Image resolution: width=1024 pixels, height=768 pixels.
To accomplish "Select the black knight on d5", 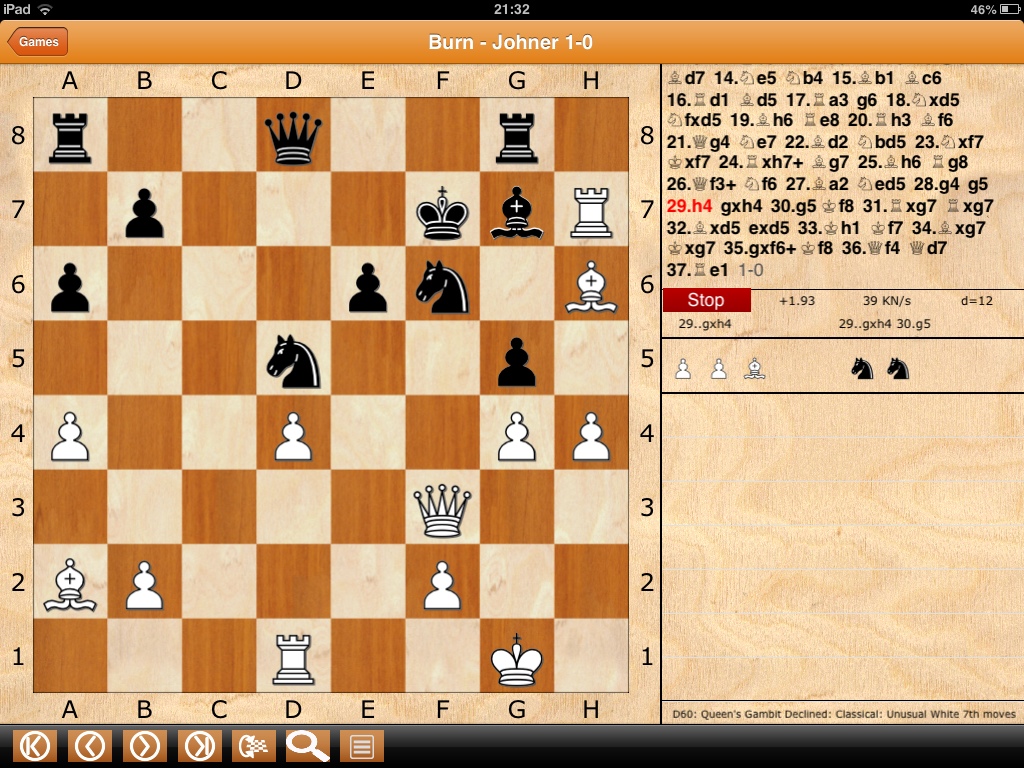I will tap(293, 358).
